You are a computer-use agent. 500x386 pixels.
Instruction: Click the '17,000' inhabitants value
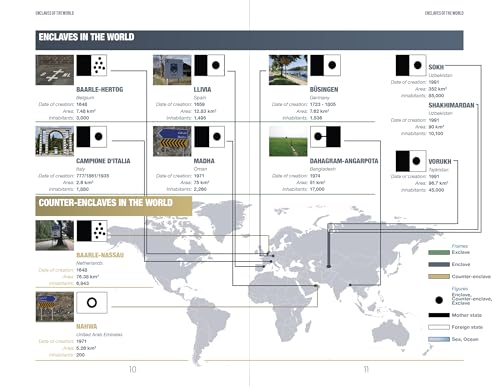click(x=317, y=189)
